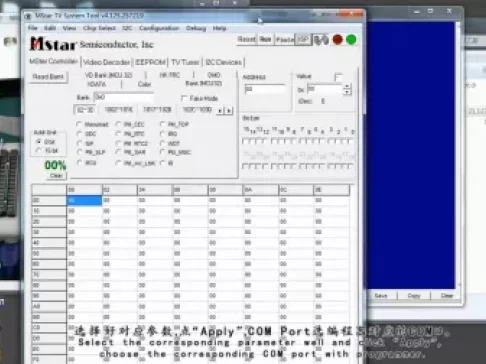Click the Clear button under percentage

coord(56,176)
